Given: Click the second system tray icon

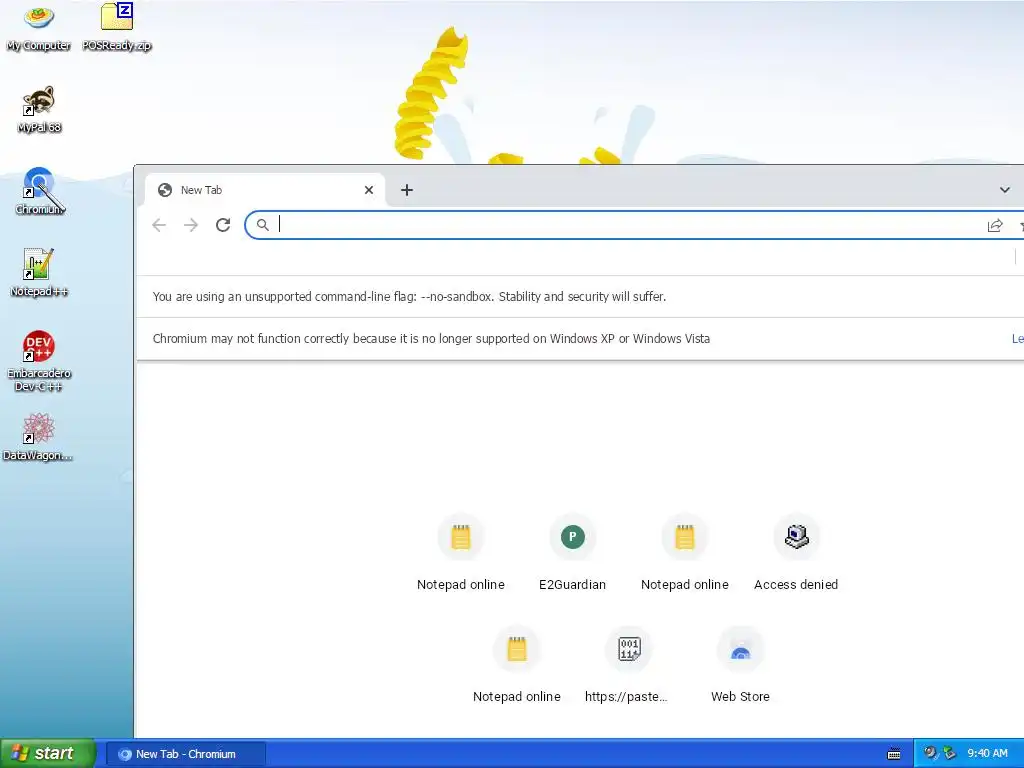Looking at the screenshot, I should [x=949, y=754].
